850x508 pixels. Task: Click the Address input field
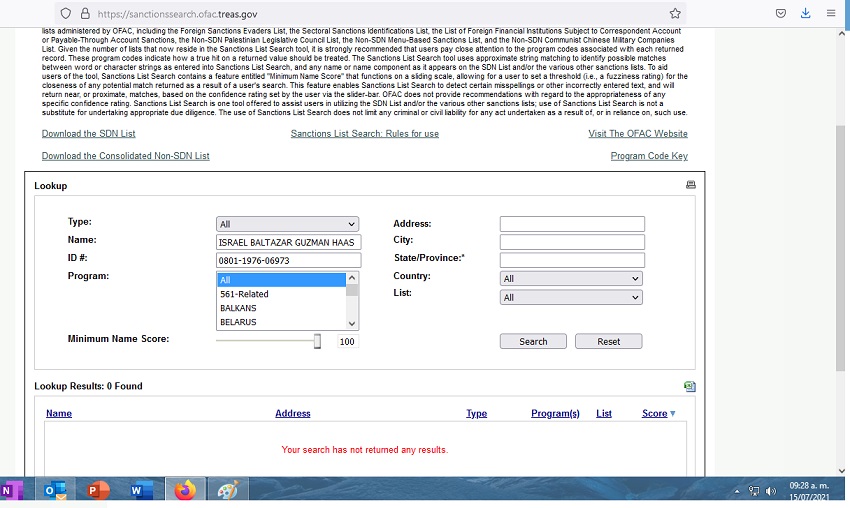[x=572, y=224]
